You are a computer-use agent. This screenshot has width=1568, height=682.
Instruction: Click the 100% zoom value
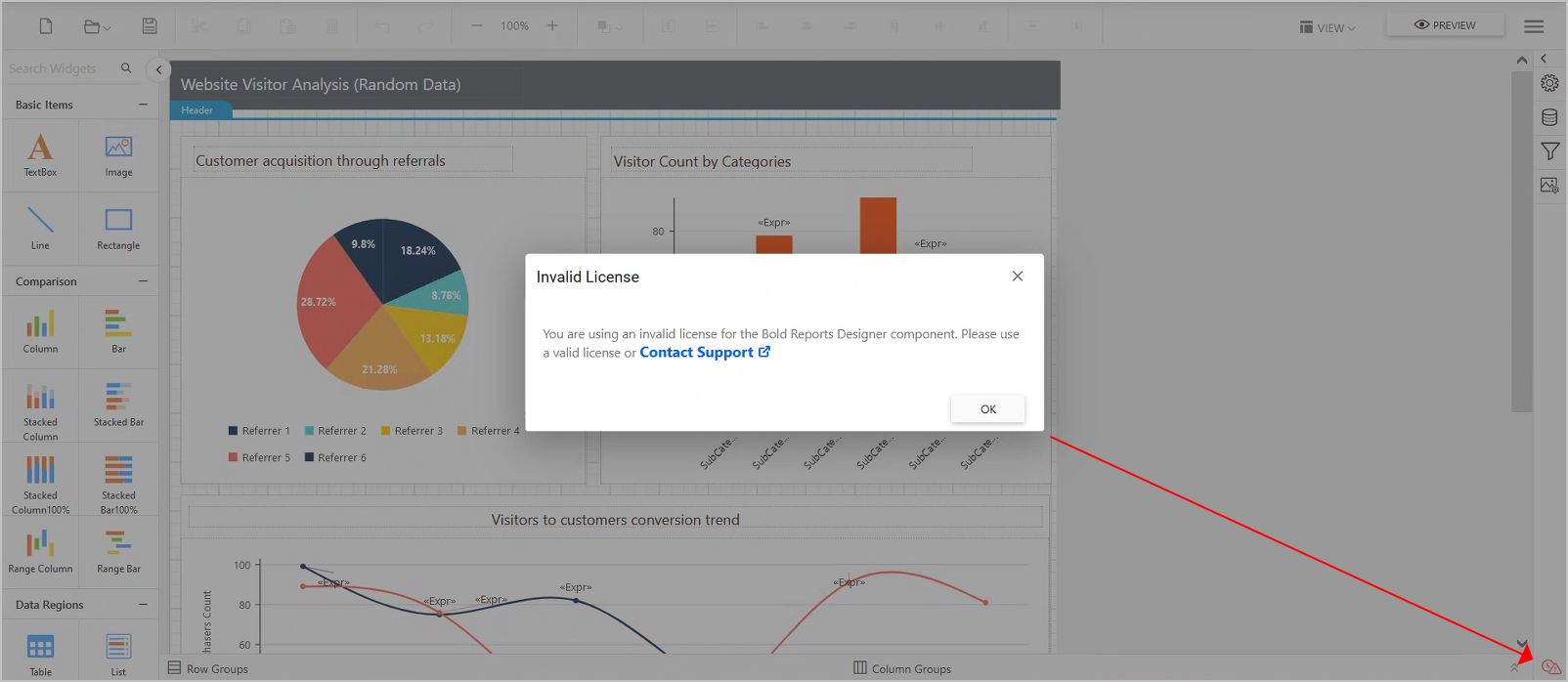pos(514,26)
